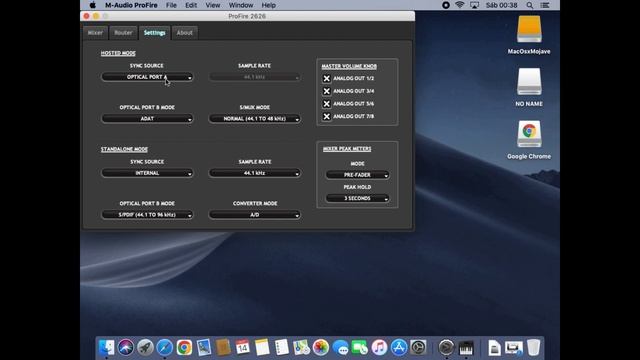Open the document stack in dock
Viewport: 640px width, 360px height.
pyautogui.click(x=494, y=347)
